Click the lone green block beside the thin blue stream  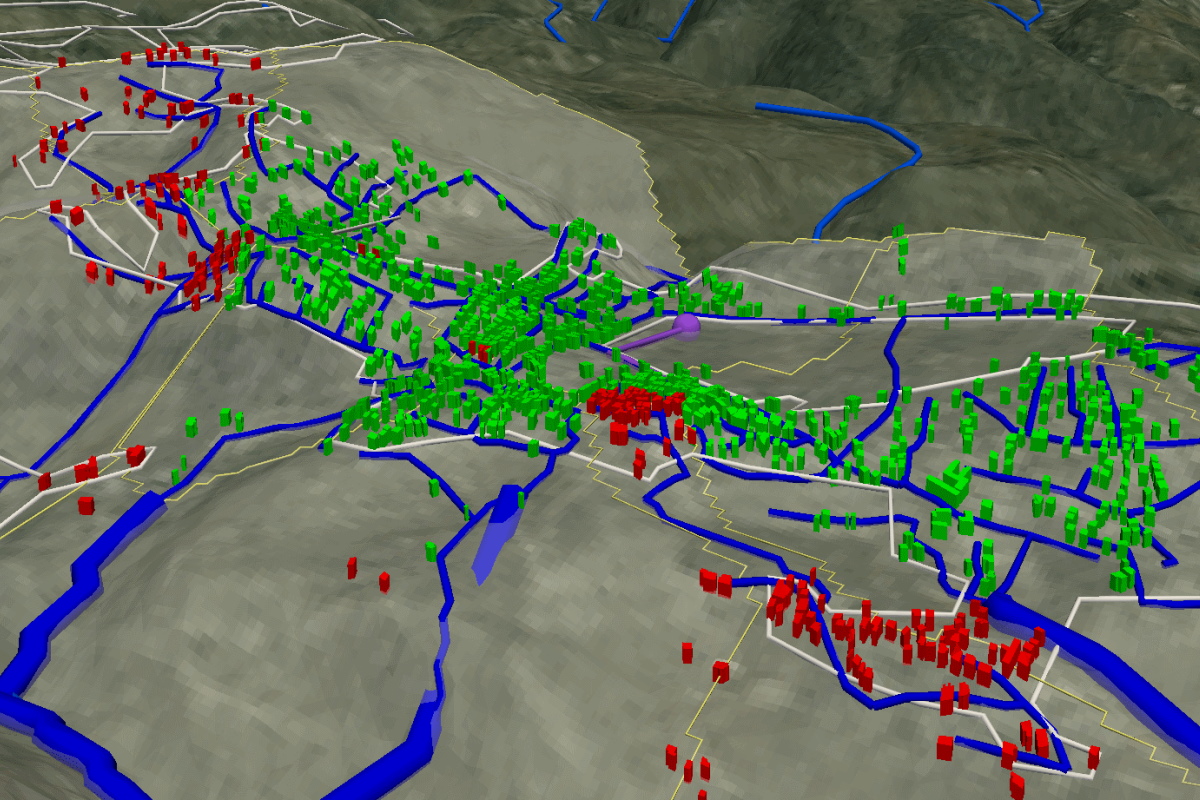point(431,550)
